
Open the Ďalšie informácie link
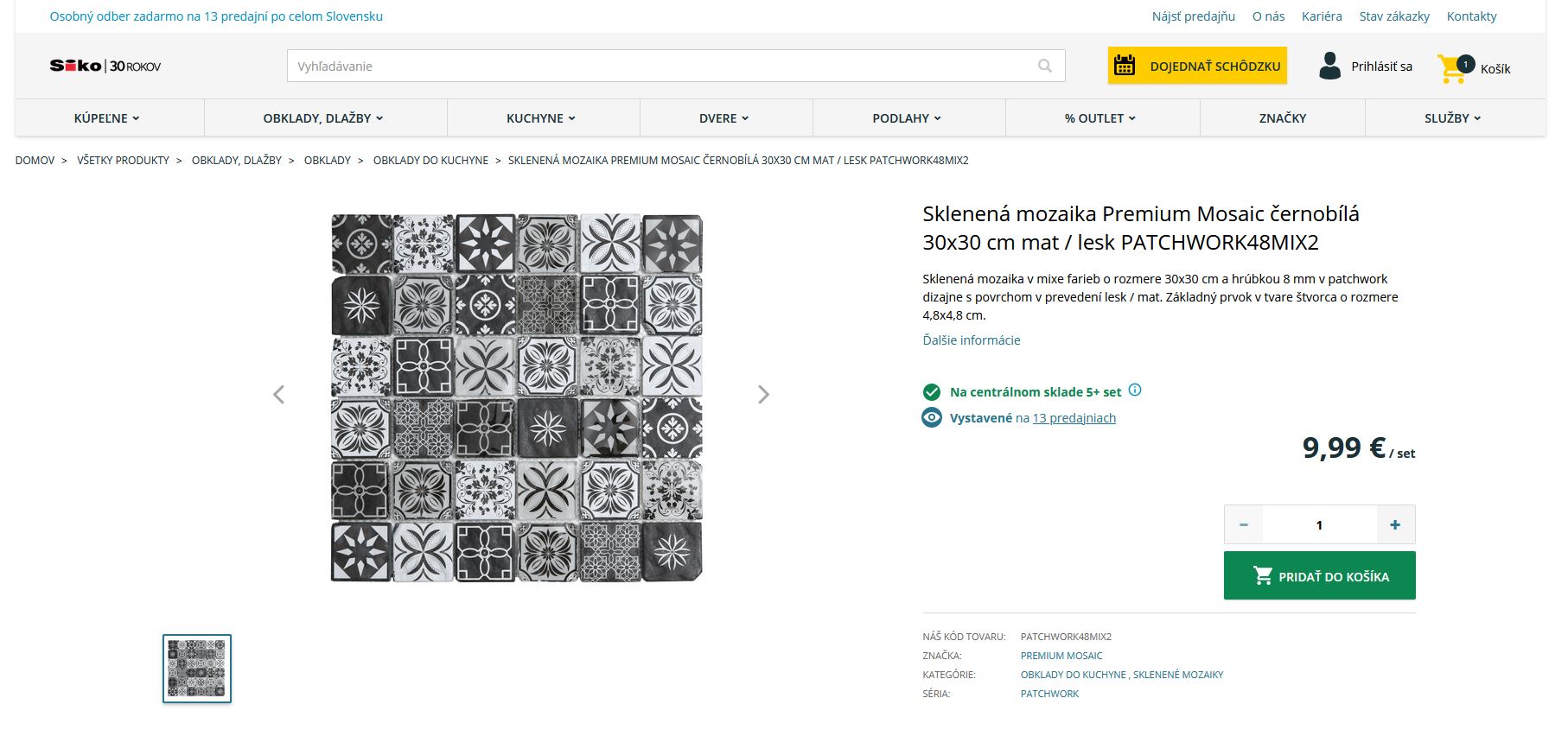click(x=971, y=340)
